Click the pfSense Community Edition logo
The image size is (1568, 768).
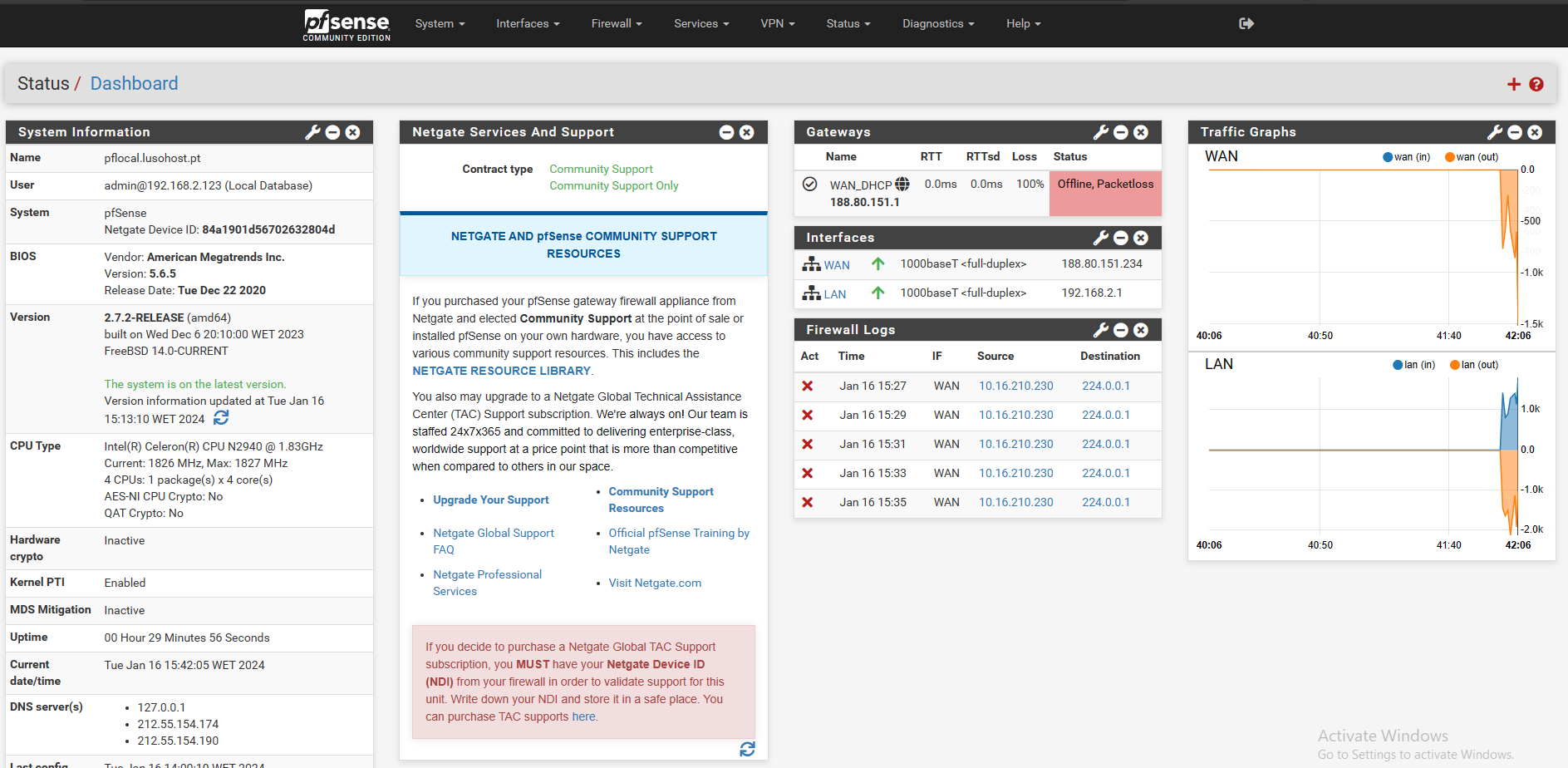(347, 25)
